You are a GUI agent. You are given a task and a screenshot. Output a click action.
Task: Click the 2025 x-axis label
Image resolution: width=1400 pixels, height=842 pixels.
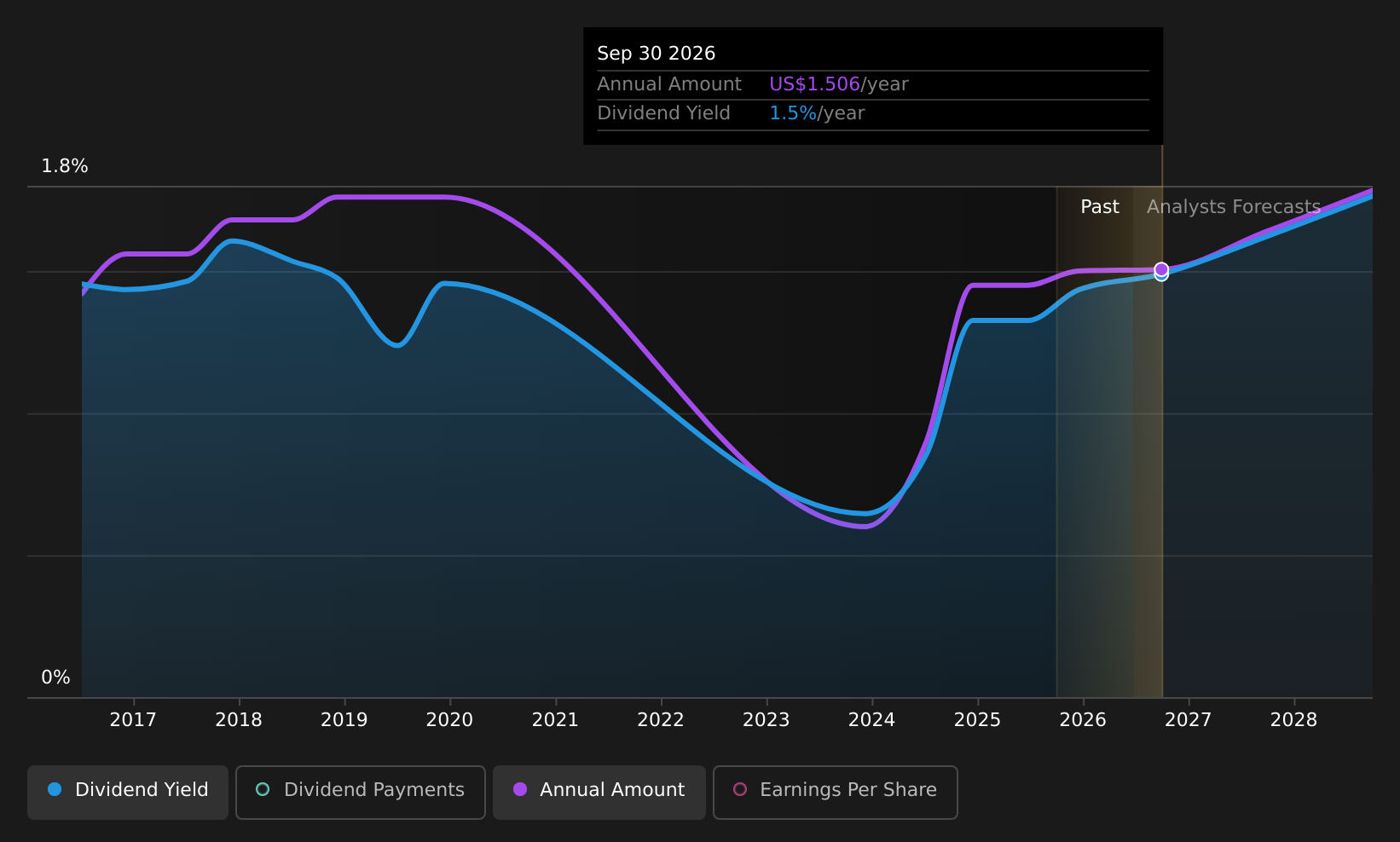(977, 720)
